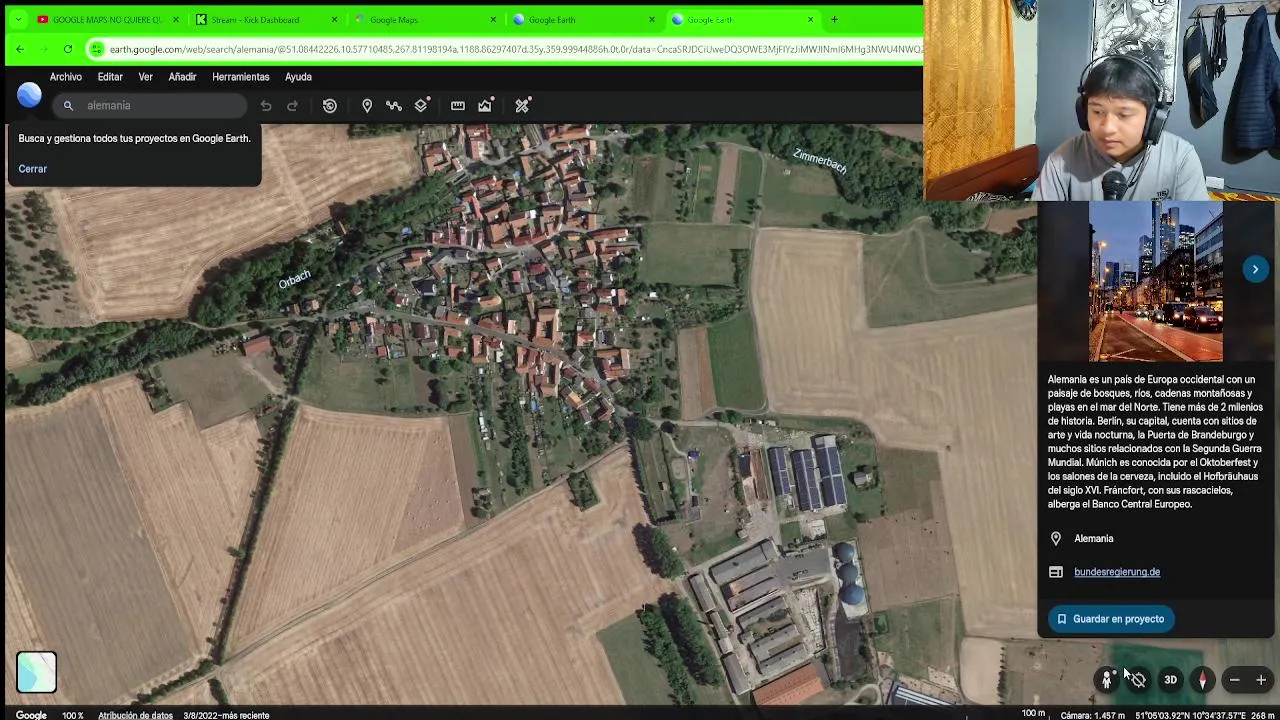The height and width of the screenshot is (720, 1280).
Task: Click the Alemania location label in card
Action: (x=1093, y=539)
